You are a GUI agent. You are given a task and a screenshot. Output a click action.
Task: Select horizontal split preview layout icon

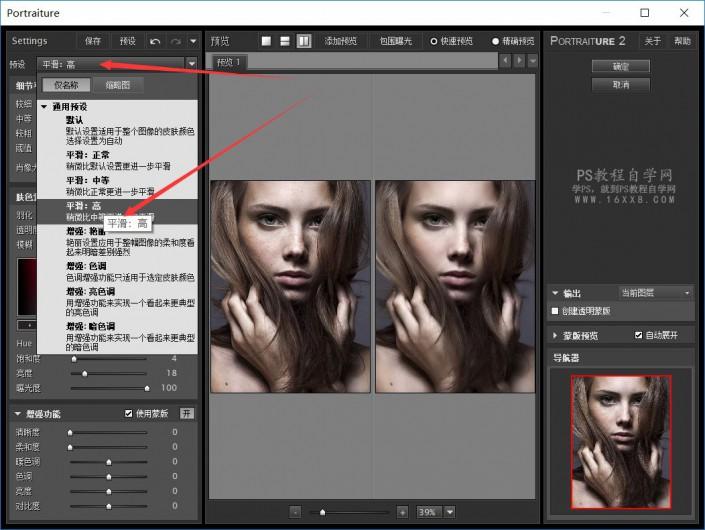click(x=284, y=41)
